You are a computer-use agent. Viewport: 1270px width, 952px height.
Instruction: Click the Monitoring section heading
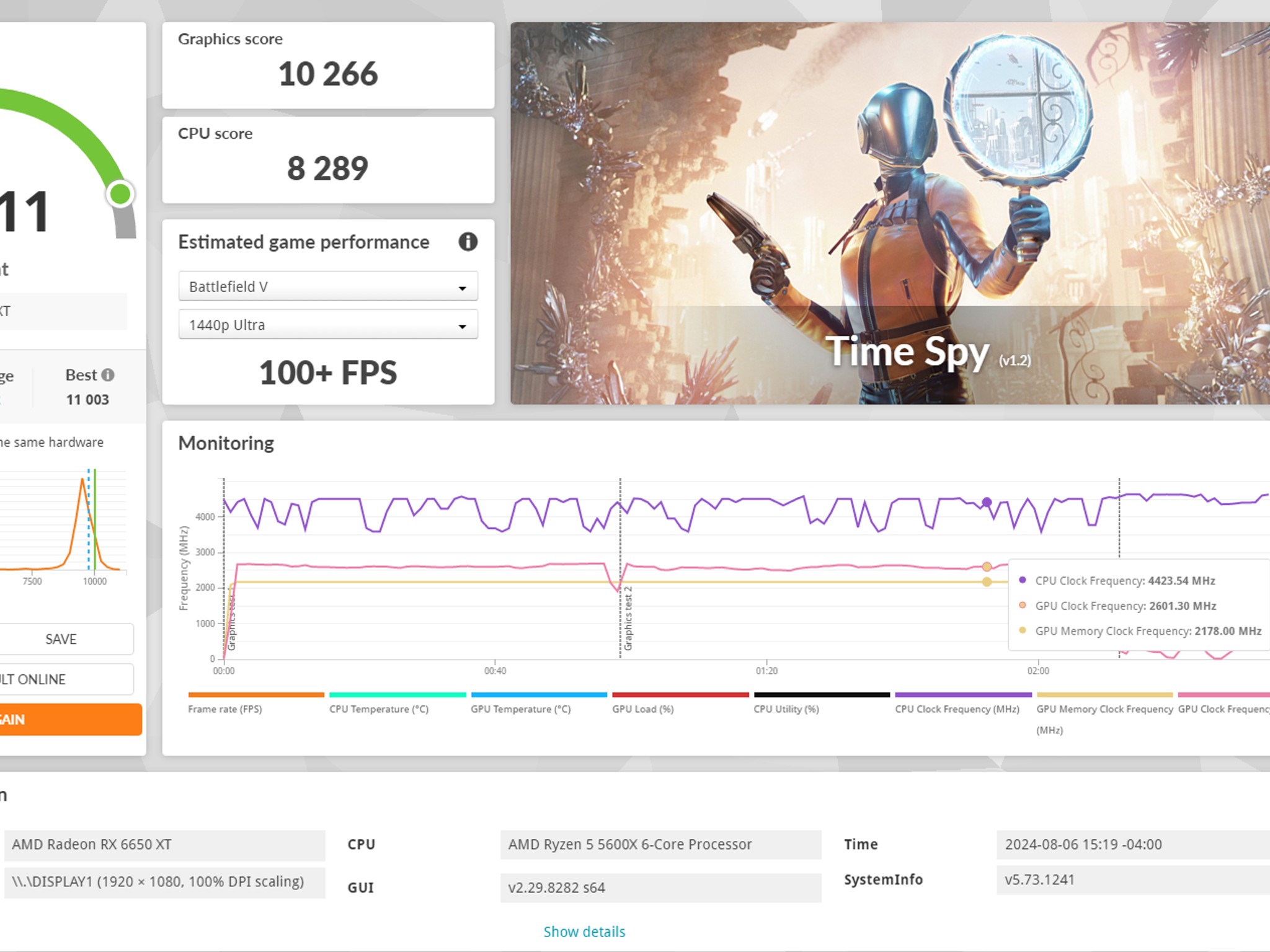(226, 443)
